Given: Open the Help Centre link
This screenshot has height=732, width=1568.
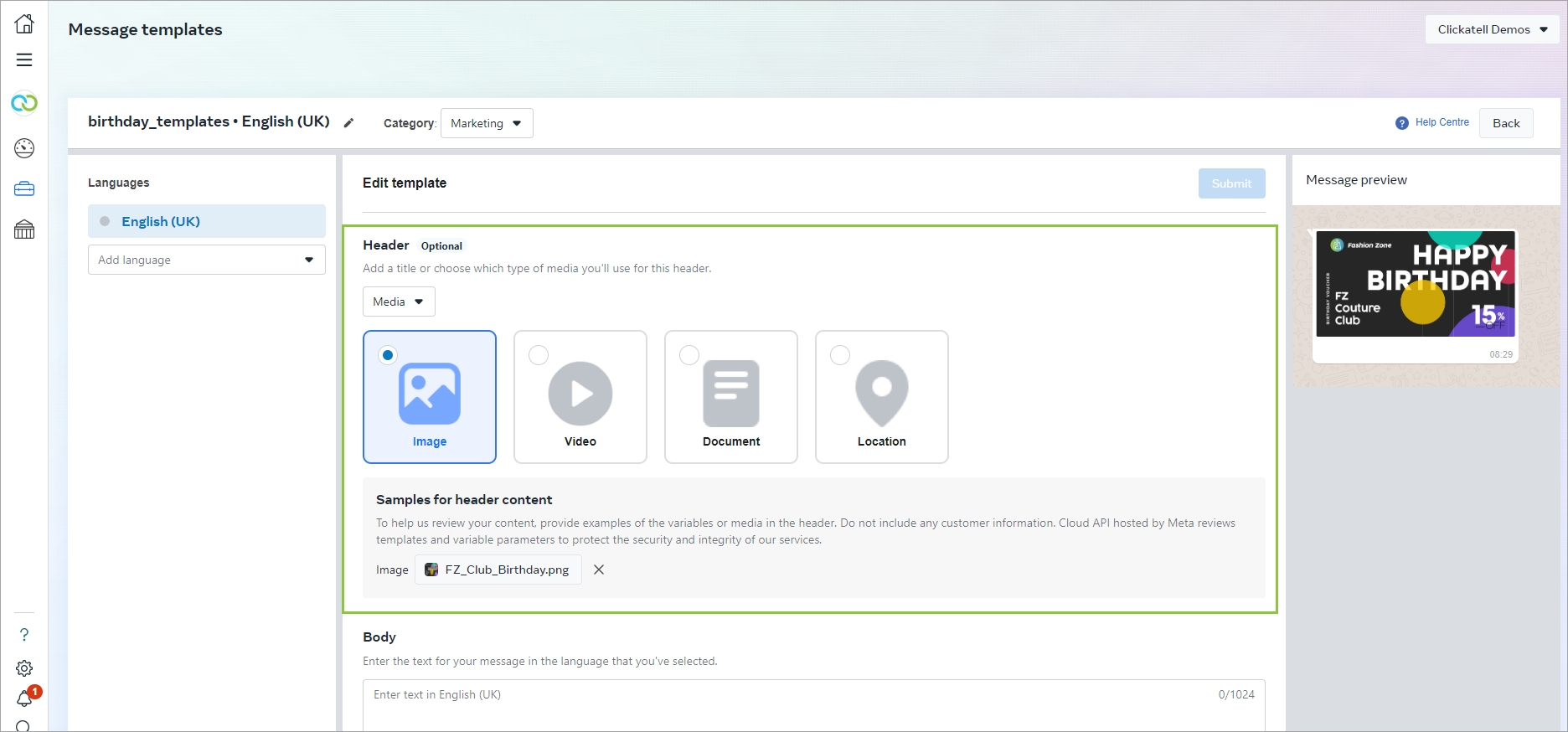Looking at the screenshot, I should (1441, 122).
